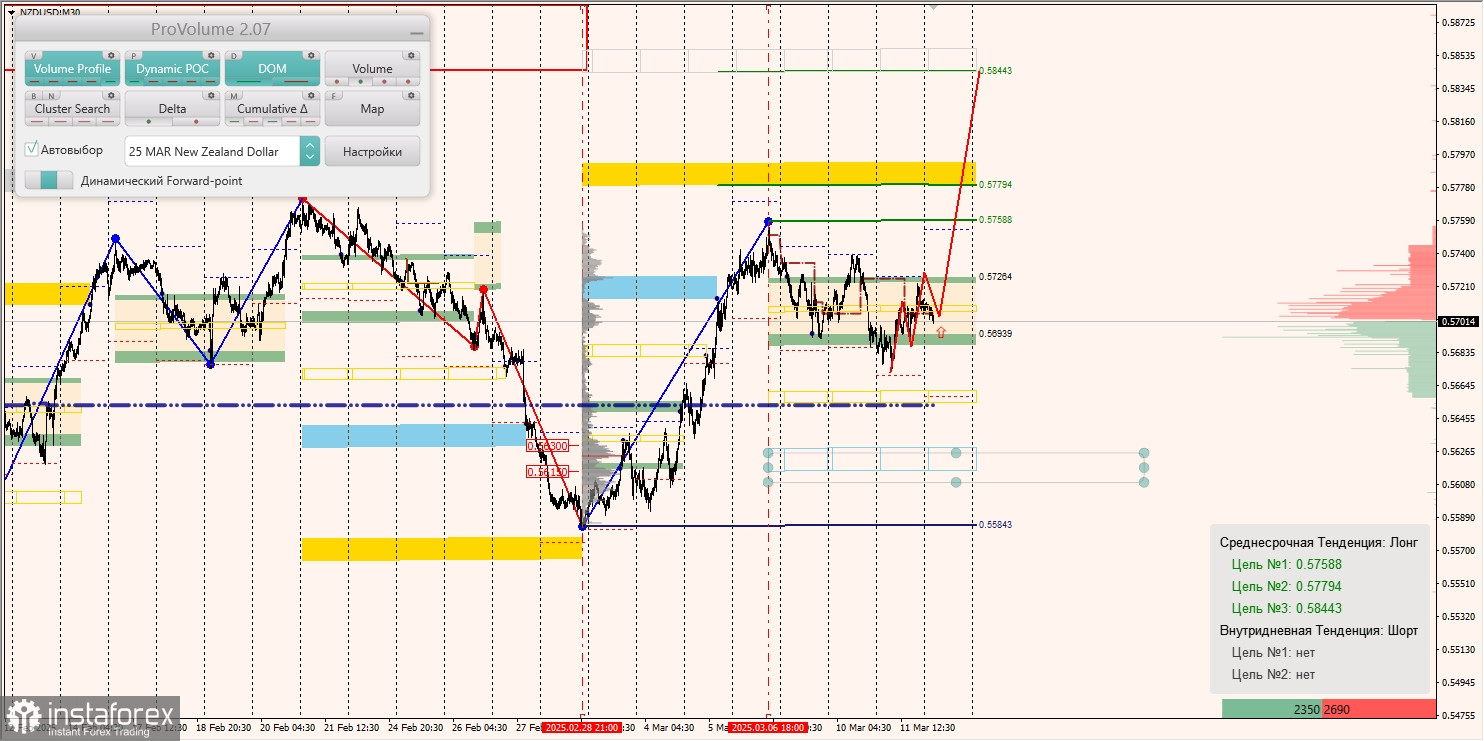Click green 2350 buyers bar

pos(1272,709)
